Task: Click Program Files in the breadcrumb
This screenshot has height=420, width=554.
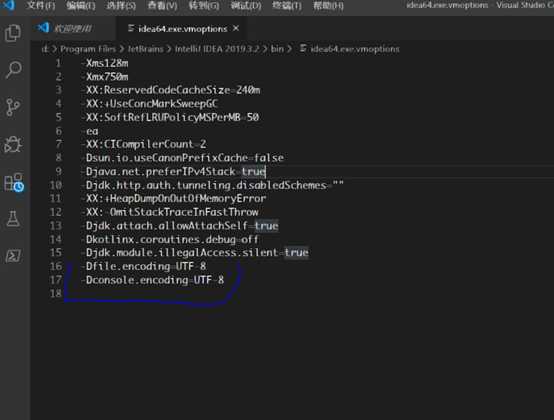Action: coord(88,49)
